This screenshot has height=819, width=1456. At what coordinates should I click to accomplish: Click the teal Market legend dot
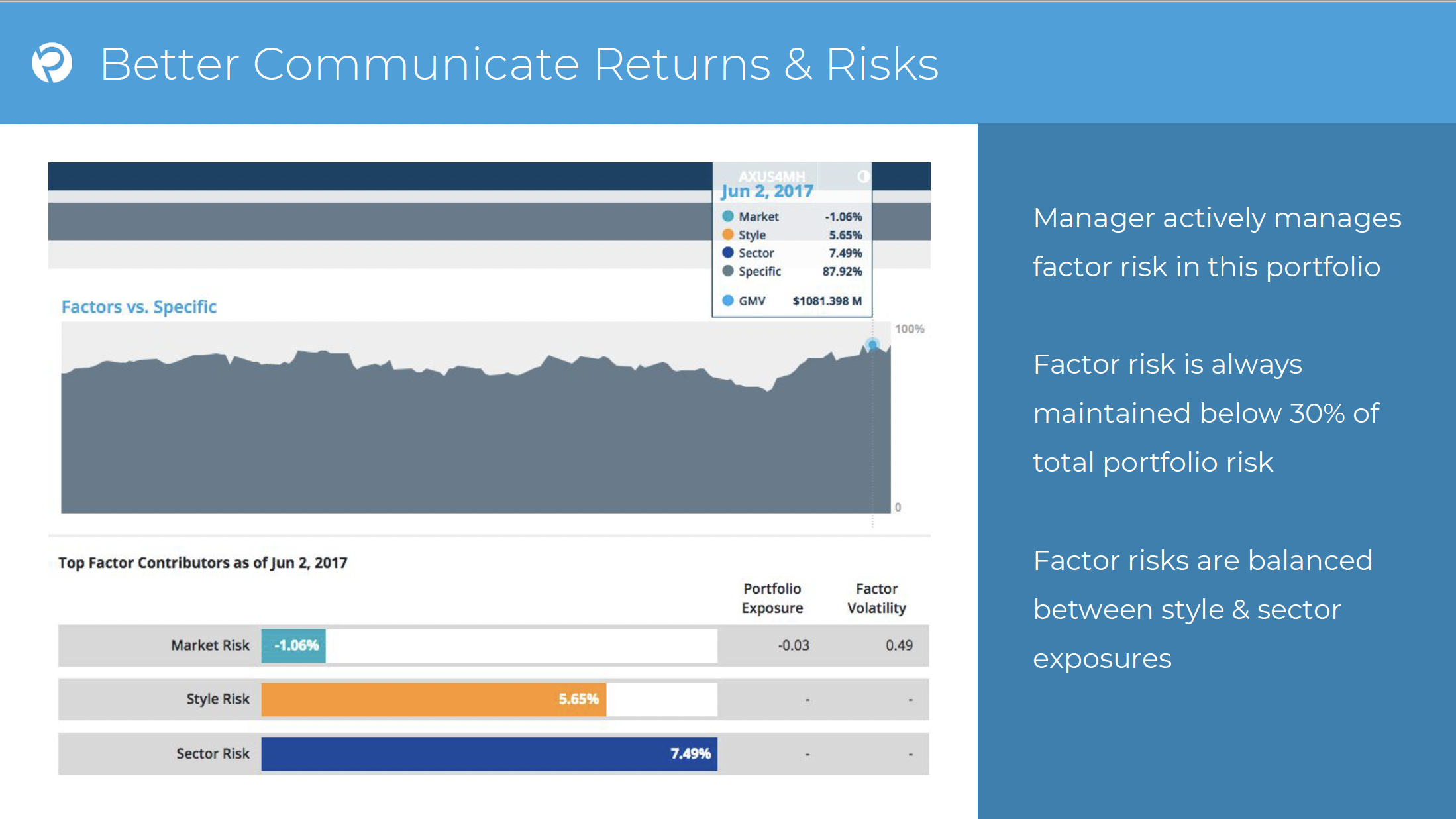click(x=728, y=216)
